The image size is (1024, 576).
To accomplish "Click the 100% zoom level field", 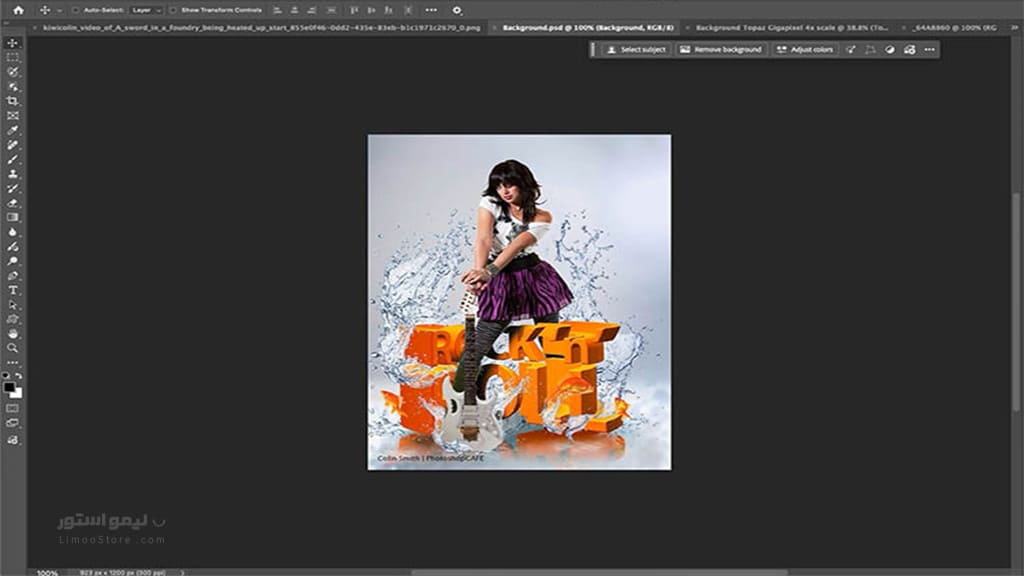I will pyautogui.click(x=47, y=573).
